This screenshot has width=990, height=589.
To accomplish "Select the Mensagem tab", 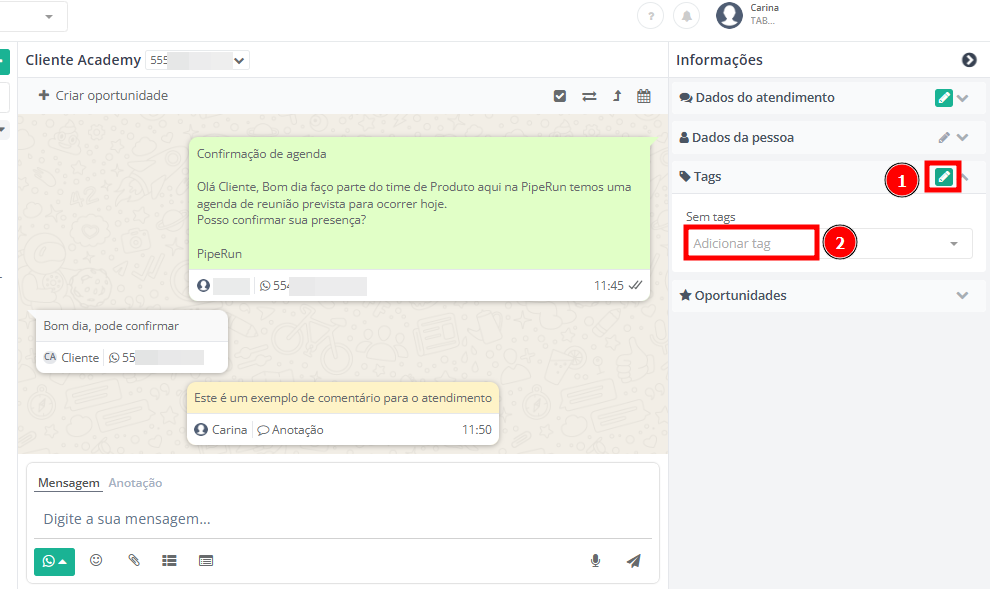I will (69, 483).
